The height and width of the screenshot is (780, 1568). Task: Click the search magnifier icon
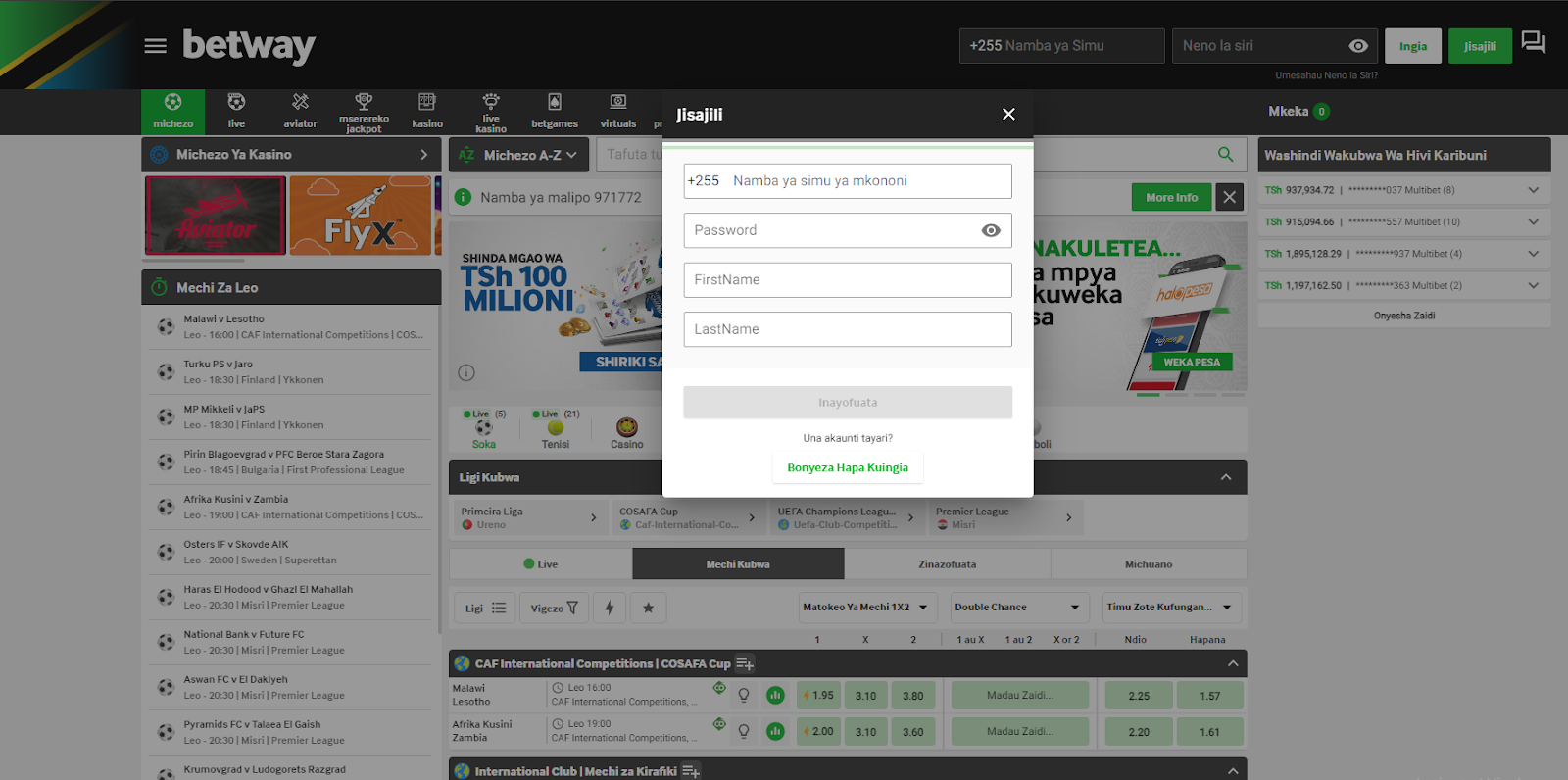coord(1225,154)
